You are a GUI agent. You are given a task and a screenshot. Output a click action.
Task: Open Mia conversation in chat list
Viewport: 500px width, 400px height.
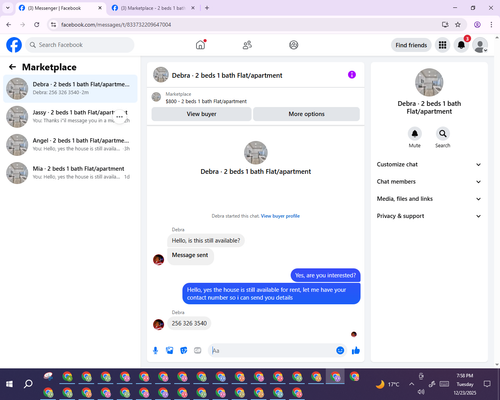coord(70,173)
